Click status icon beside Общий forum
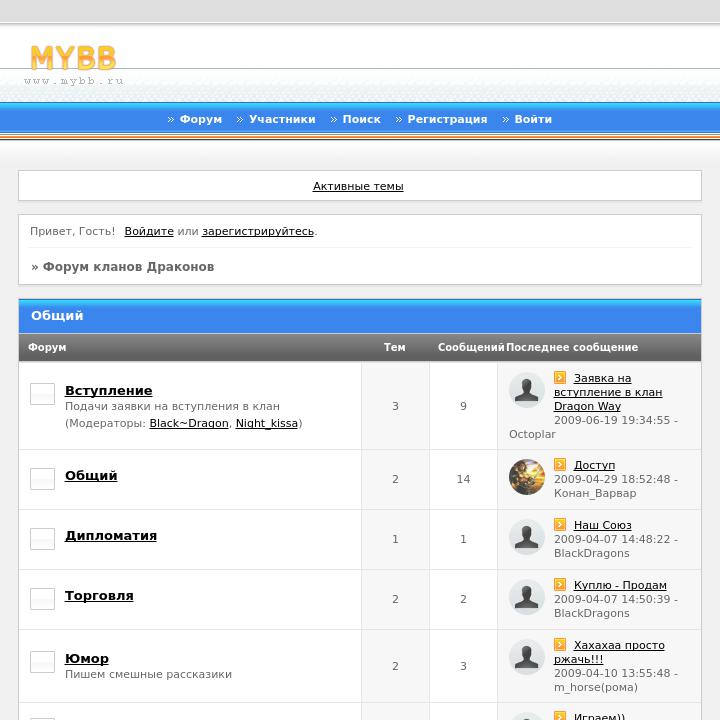 pyautogui.click(x=42, y=479)
